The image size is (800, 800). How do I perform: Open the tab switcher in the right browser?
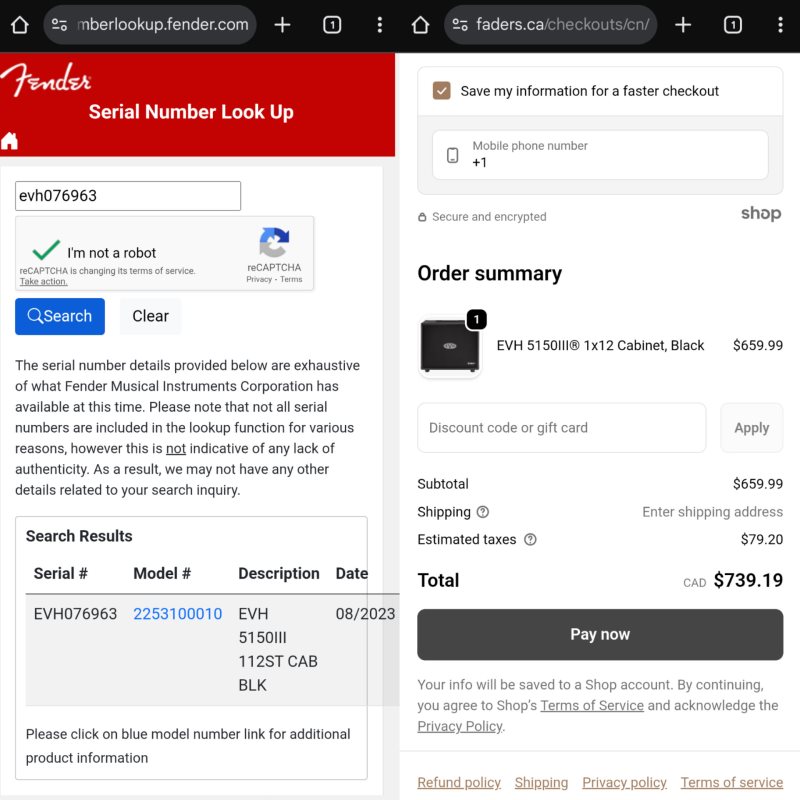732,25
